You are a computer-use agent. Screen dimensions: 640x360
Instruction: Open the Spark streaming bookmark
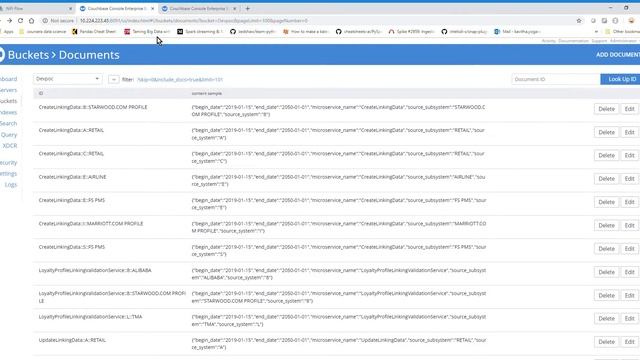(x=200, y=31)
